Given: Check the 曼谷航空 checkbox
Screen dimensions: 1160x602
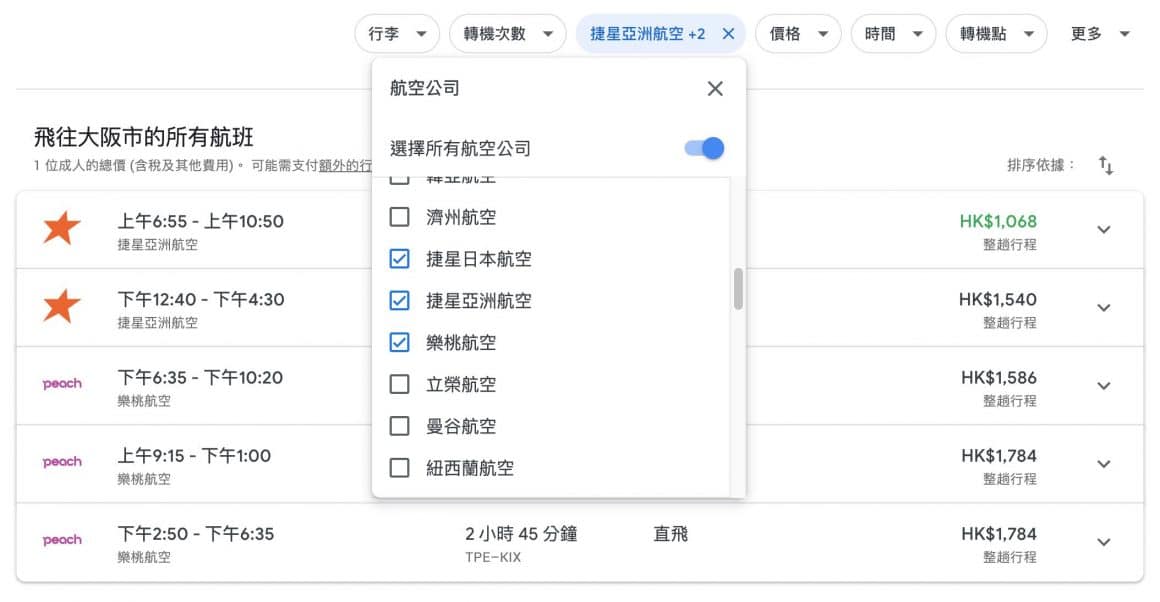Looking at the screenshot, I should tap(399, 426).
